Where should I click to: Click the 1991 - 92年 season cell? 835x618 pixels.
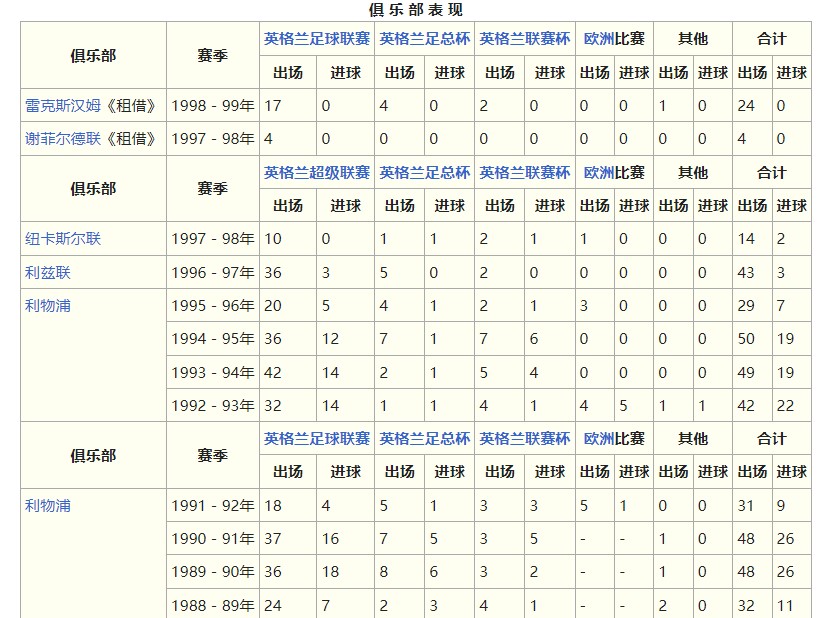click(x=213, y=506)
